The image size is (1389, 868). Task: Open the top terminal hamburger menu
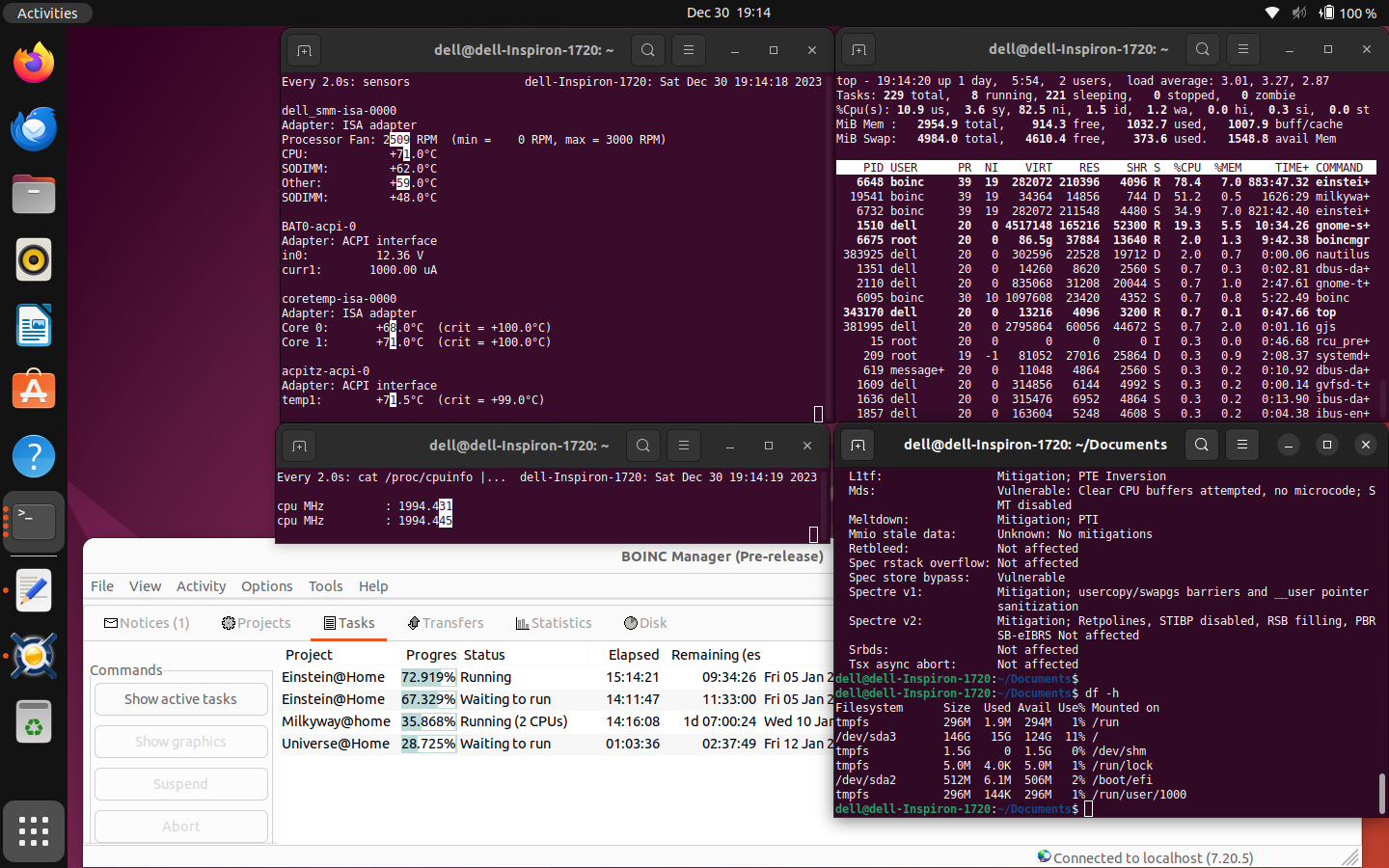tap(1242, 49)
